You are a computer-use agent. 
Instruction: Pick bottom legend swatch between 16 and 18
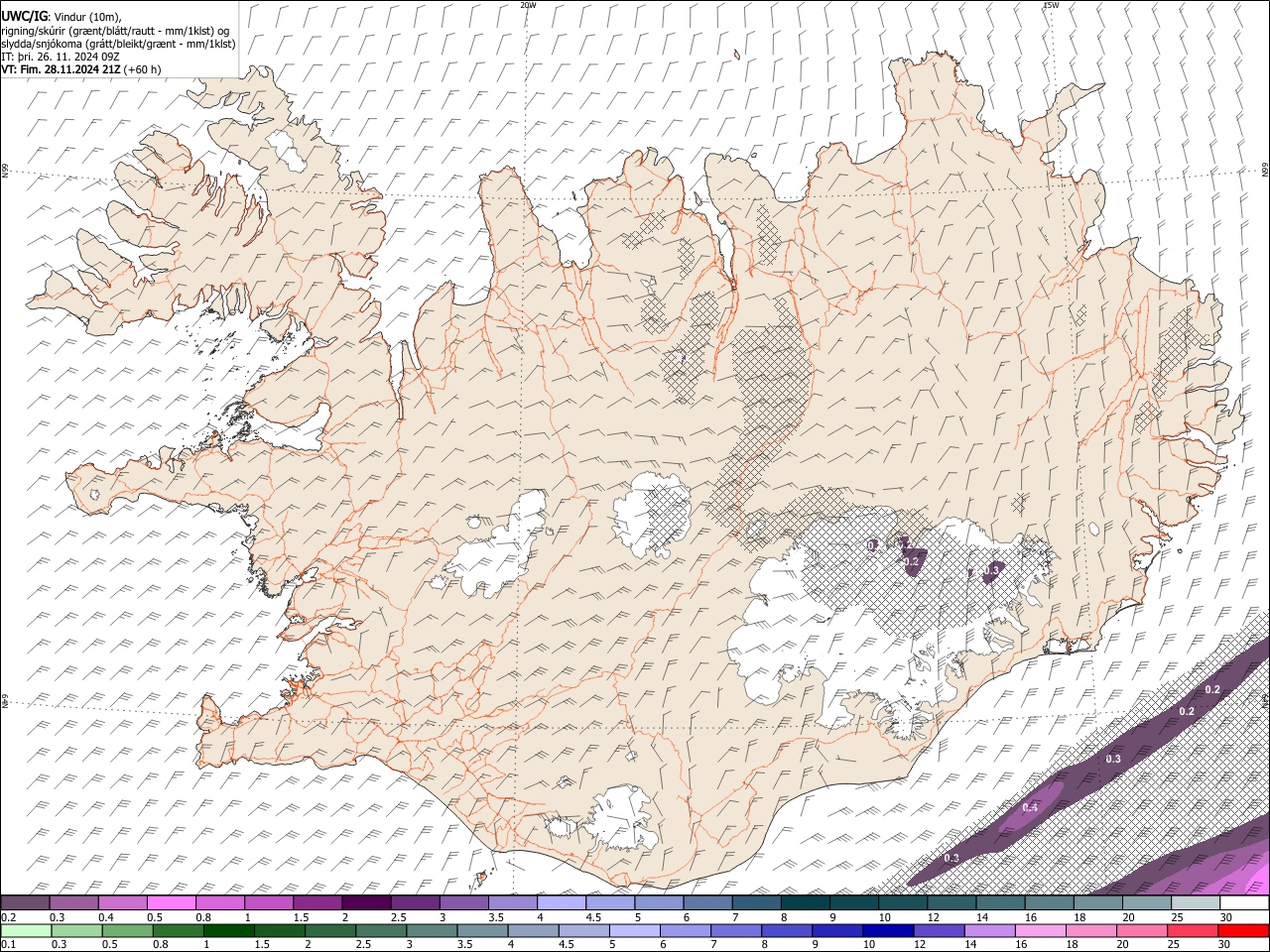[1042, 930]
